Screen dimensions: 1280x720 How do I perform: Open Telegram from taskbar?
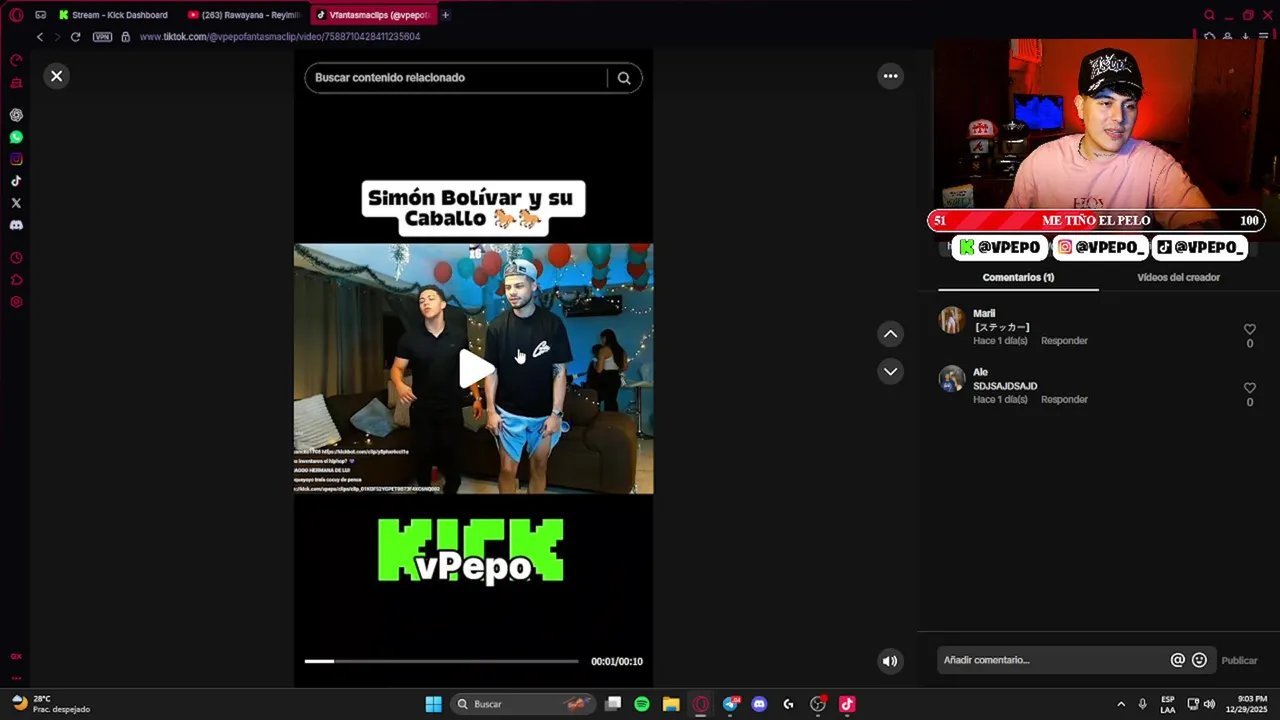coord(730,704)
